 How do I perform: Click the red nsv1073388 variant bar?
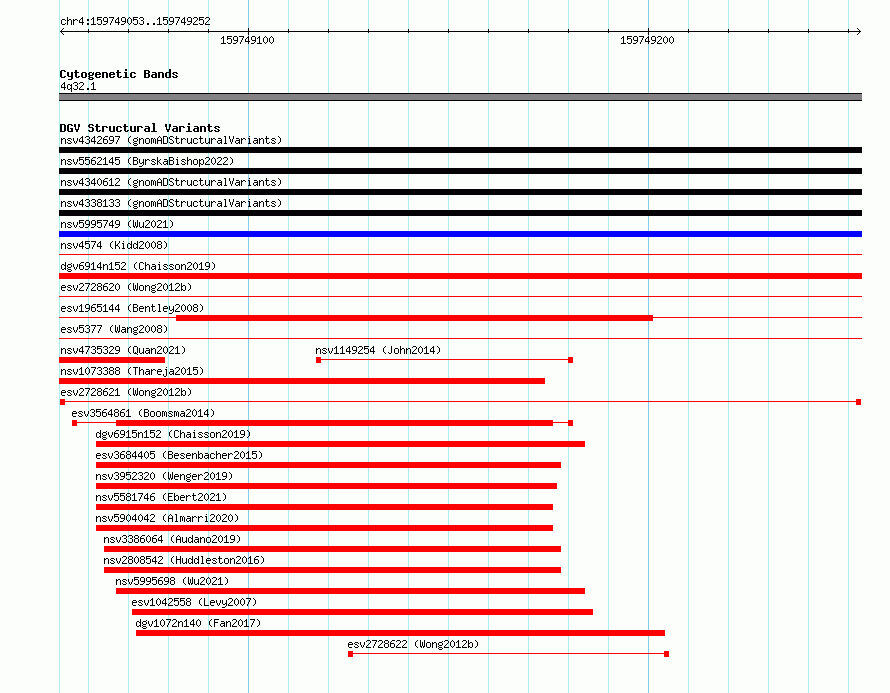click(302, 381)
